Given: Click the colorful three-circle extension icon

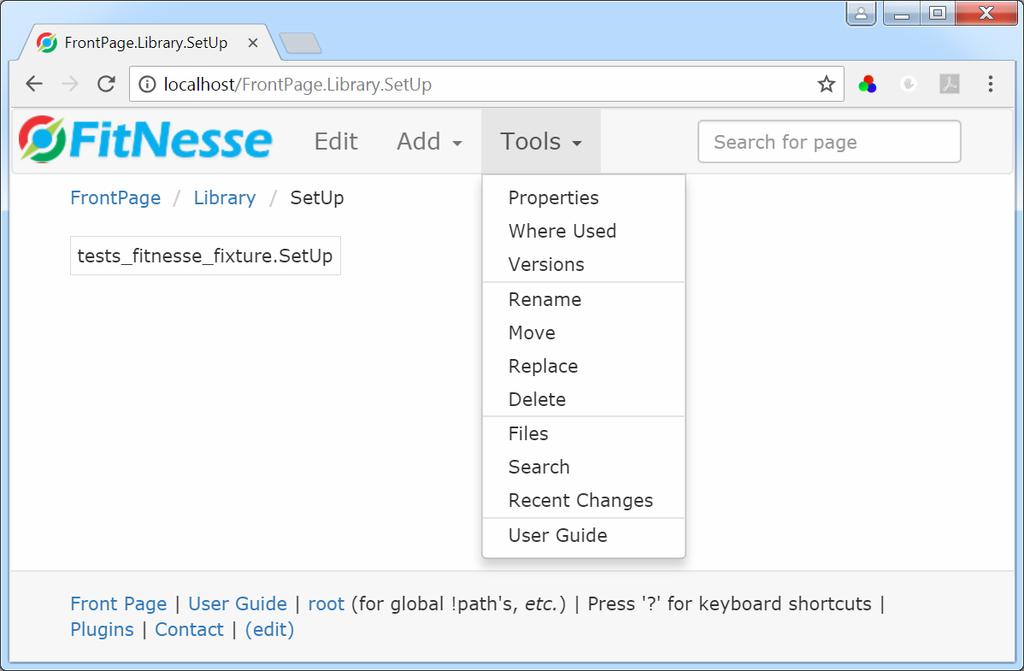Looking at the screenshot, I should coord(867,84).
